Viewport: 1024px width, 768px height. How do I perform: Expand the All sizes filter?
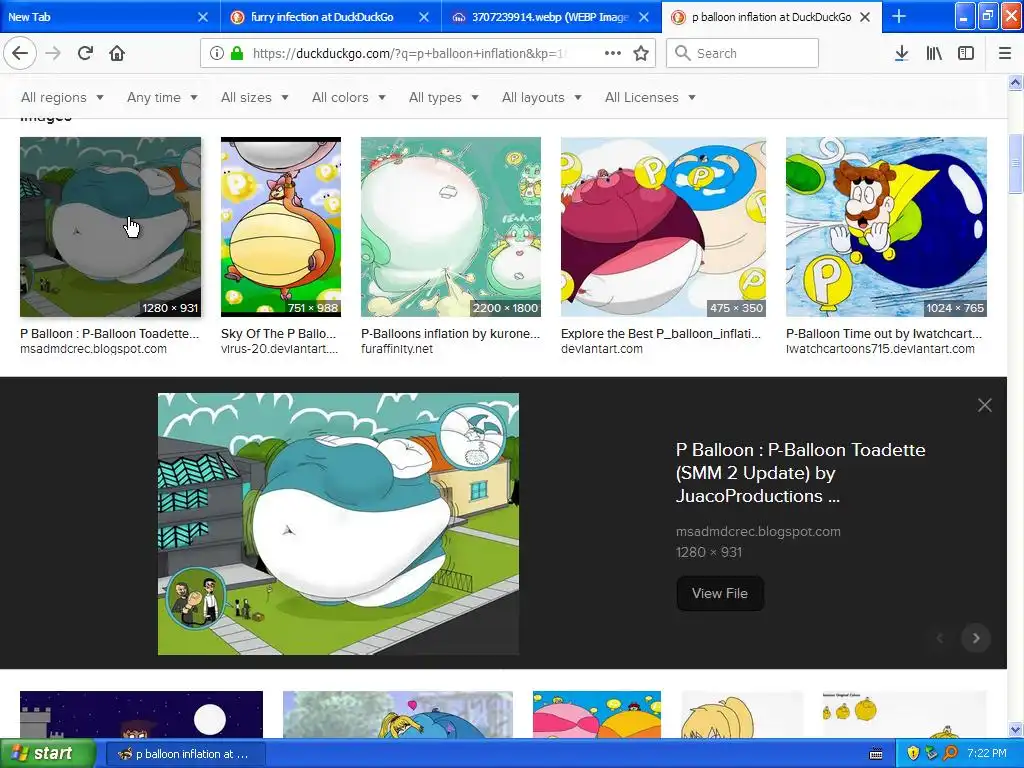(x=255, y=97)
